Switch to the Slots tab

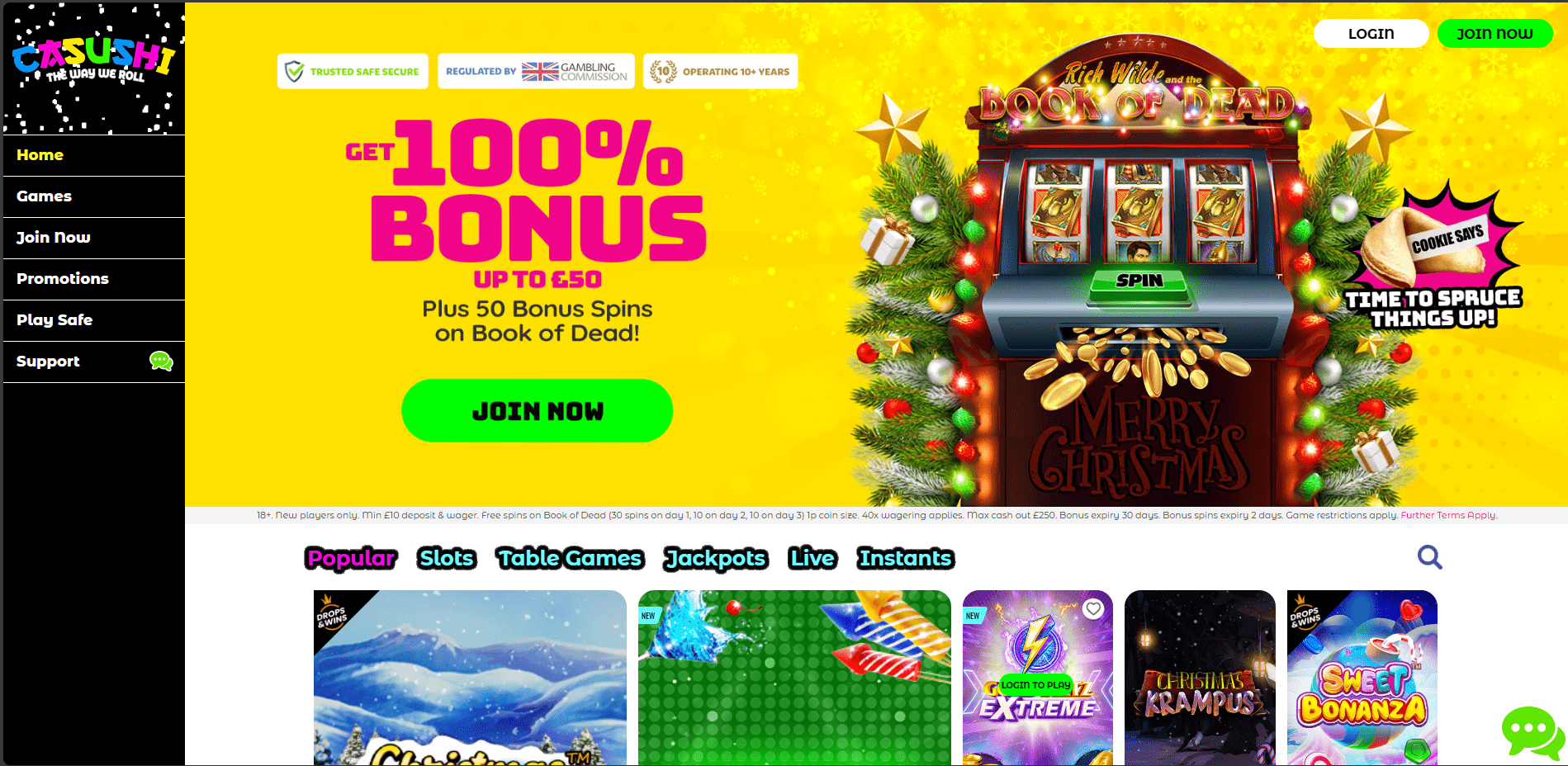coord(447,558)
